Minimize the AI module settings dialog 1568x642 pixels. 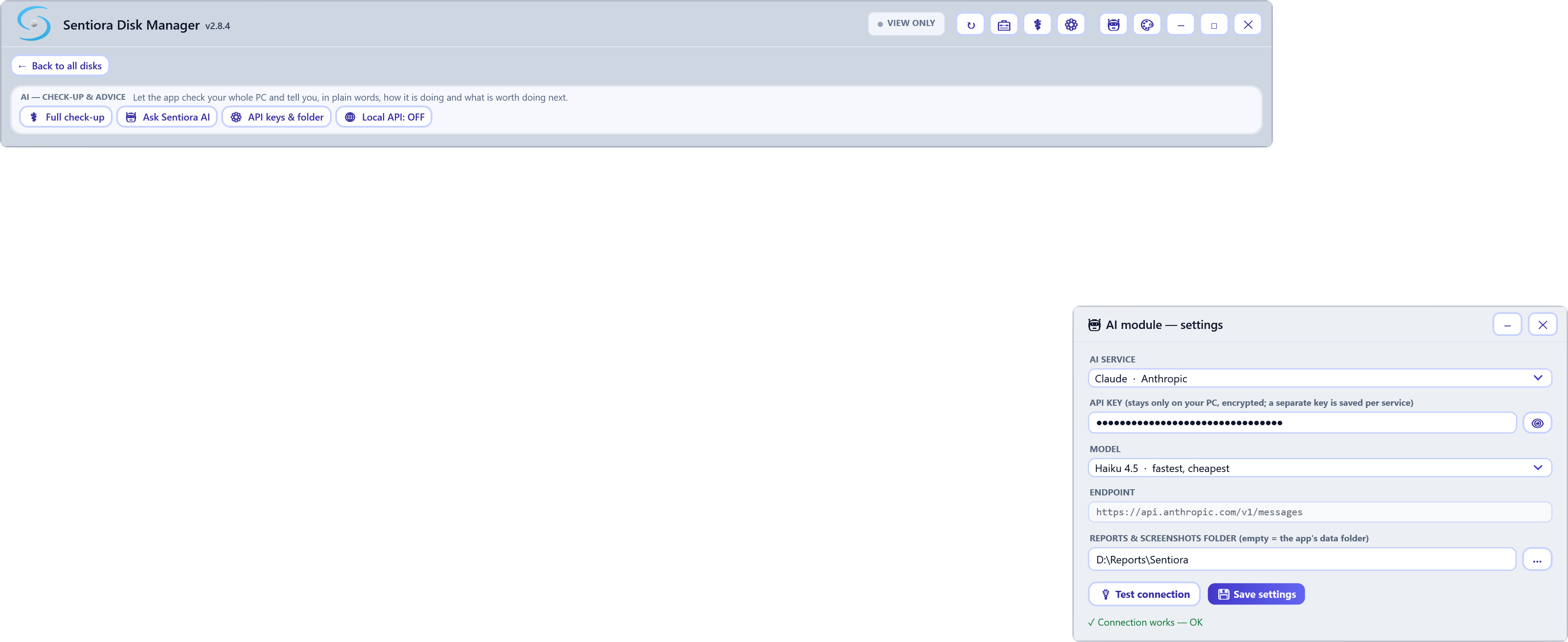1507,325
